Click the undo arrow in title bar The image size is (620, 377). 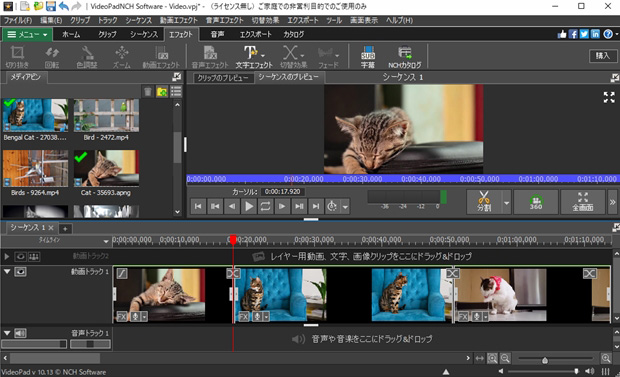[63, 6]
